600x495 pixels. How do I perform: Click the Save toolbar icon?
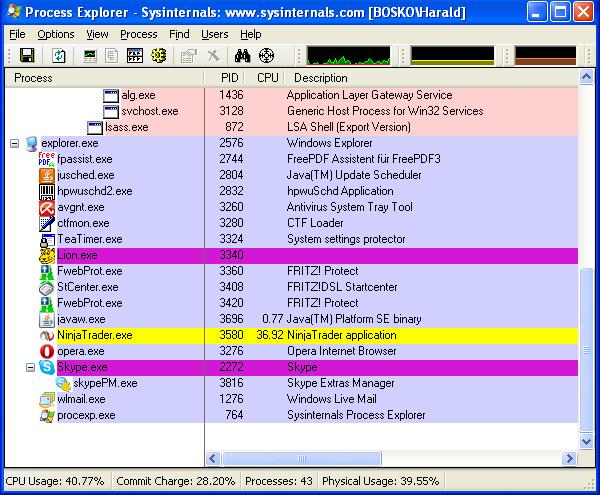(x=27, y=56)
